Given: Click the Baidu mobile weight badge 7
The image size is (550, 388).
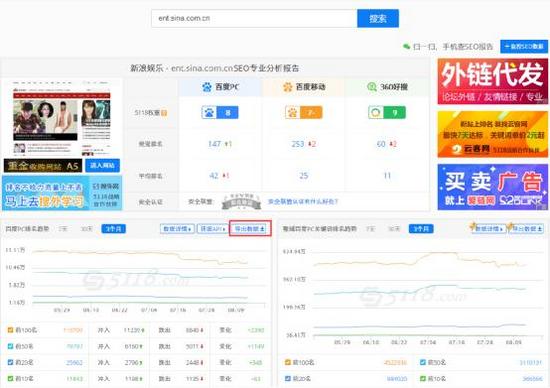Looking at the screenshot, I should 303,113.
